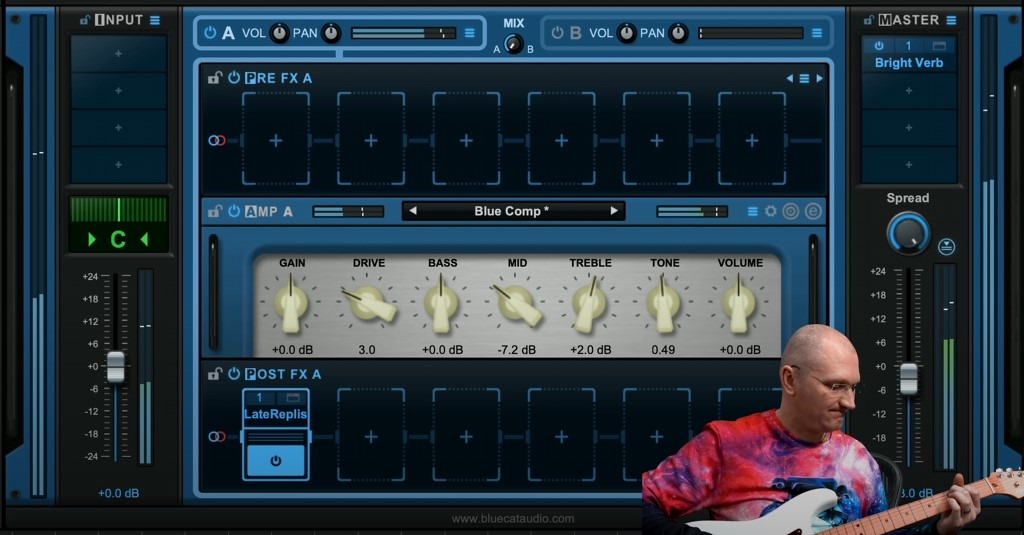
Task: Click the BASS knob
Action: pos(441,304)
